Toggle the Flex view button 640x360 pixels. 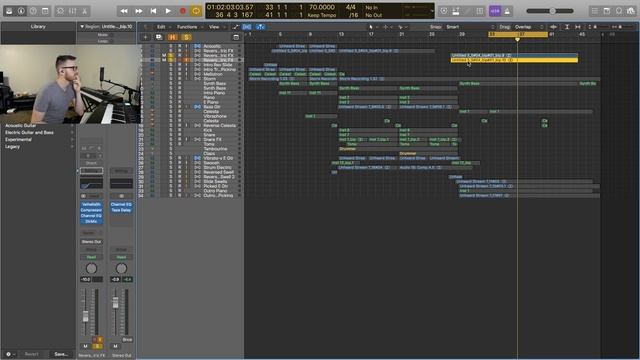point(247,27)
